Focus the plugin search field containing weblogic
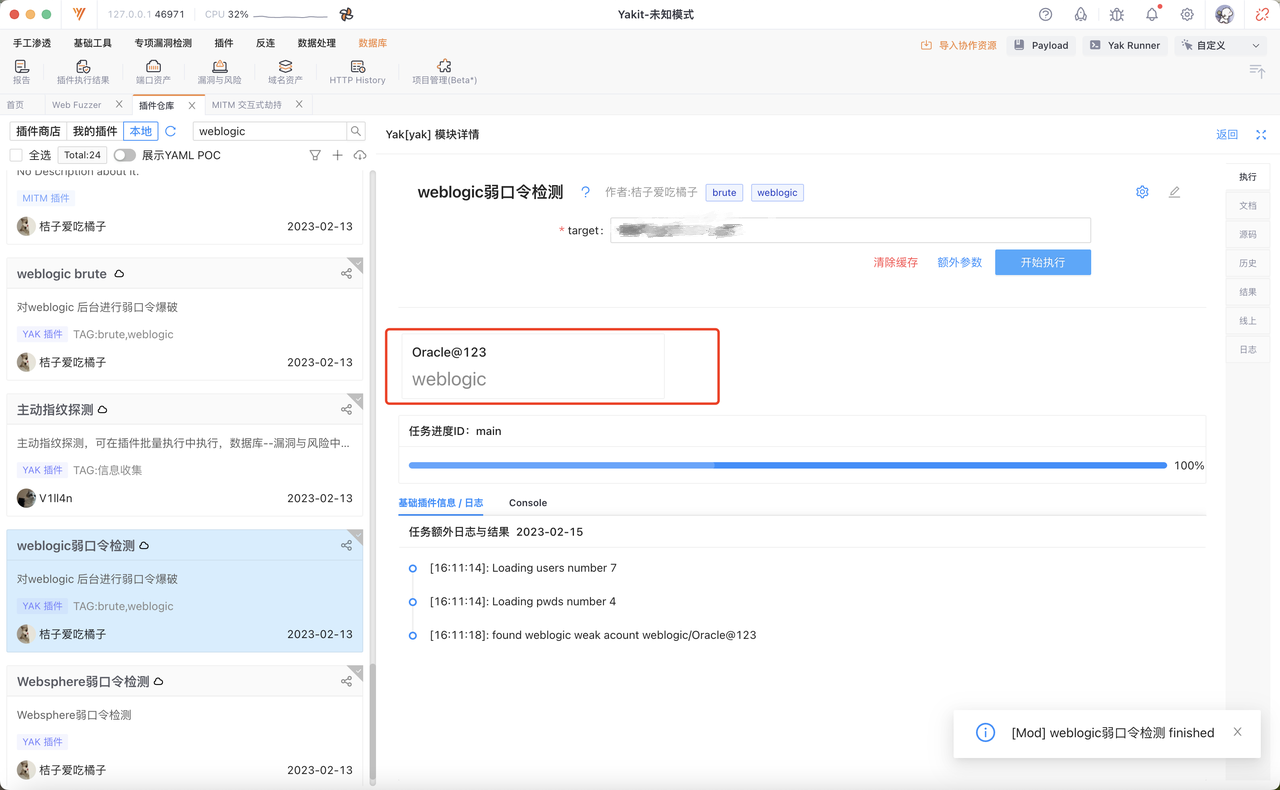This screenshot has width=1280, height=790. click(270, 131)
